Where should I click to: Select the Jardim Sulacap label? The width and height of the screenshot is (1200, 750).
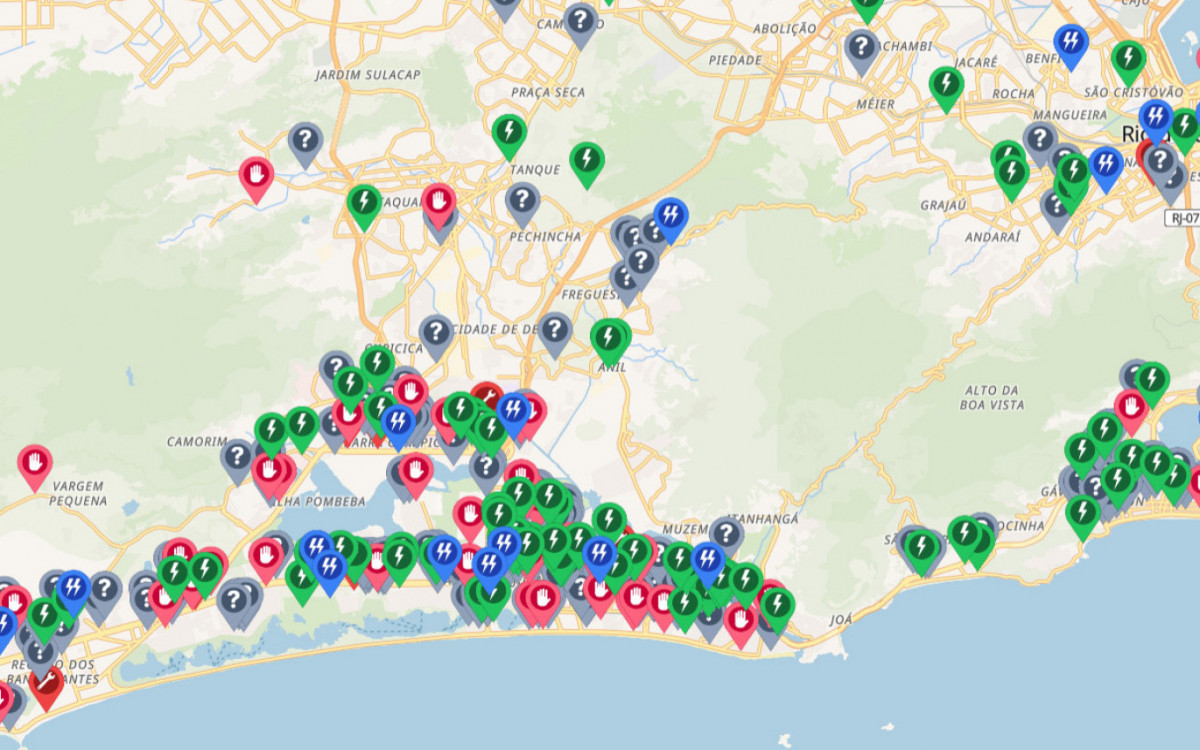click(x=367, y=75)
